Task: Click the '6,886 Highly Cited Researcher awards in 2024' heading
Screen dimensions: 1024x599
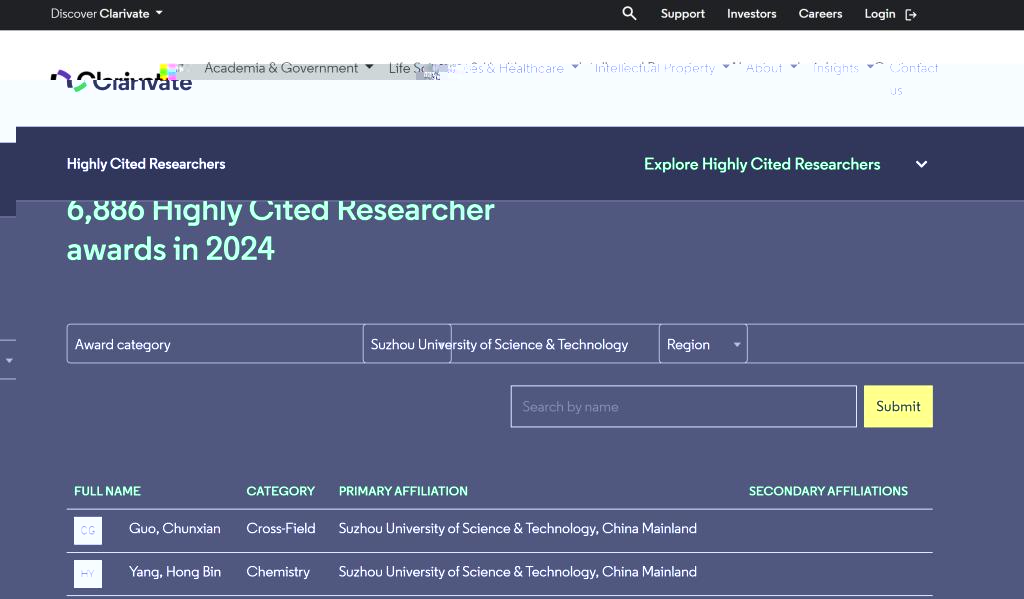Action: coord(281,230)
